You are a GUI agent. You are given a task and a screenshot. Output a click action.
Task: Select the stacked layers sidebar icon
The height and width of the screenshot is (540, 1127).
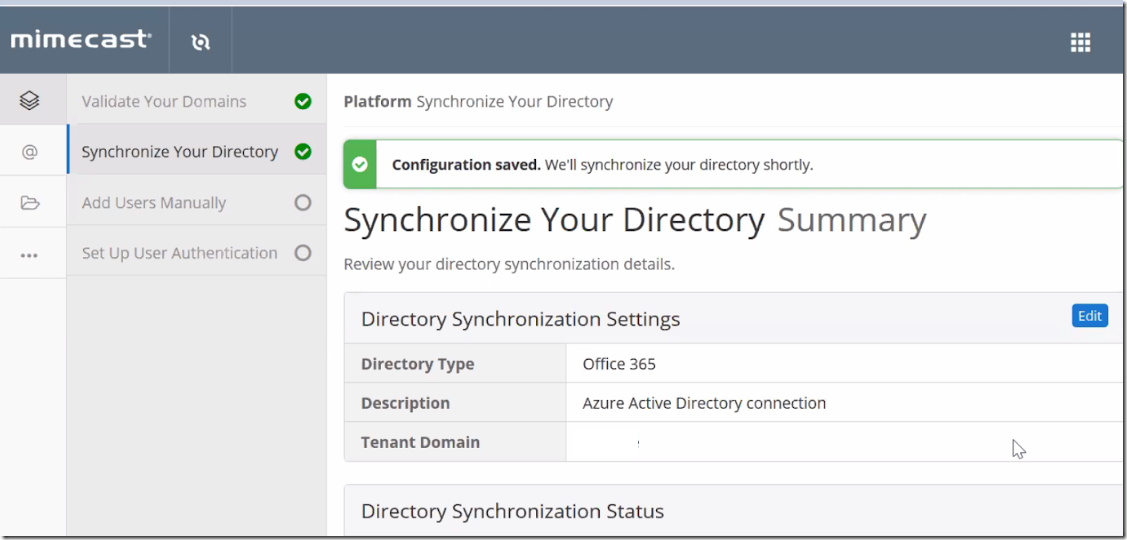coord(29,101)
